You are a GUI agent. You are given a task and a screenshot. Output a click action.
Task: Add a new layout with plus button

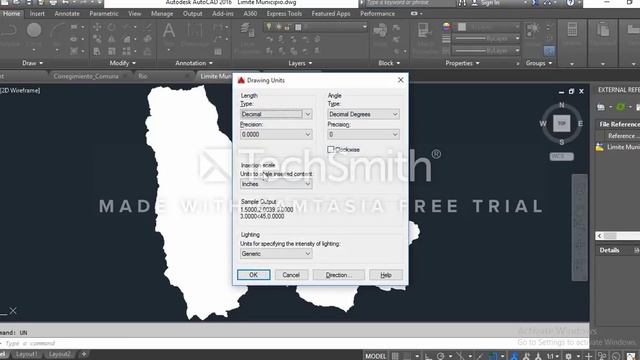click(84, 354)
